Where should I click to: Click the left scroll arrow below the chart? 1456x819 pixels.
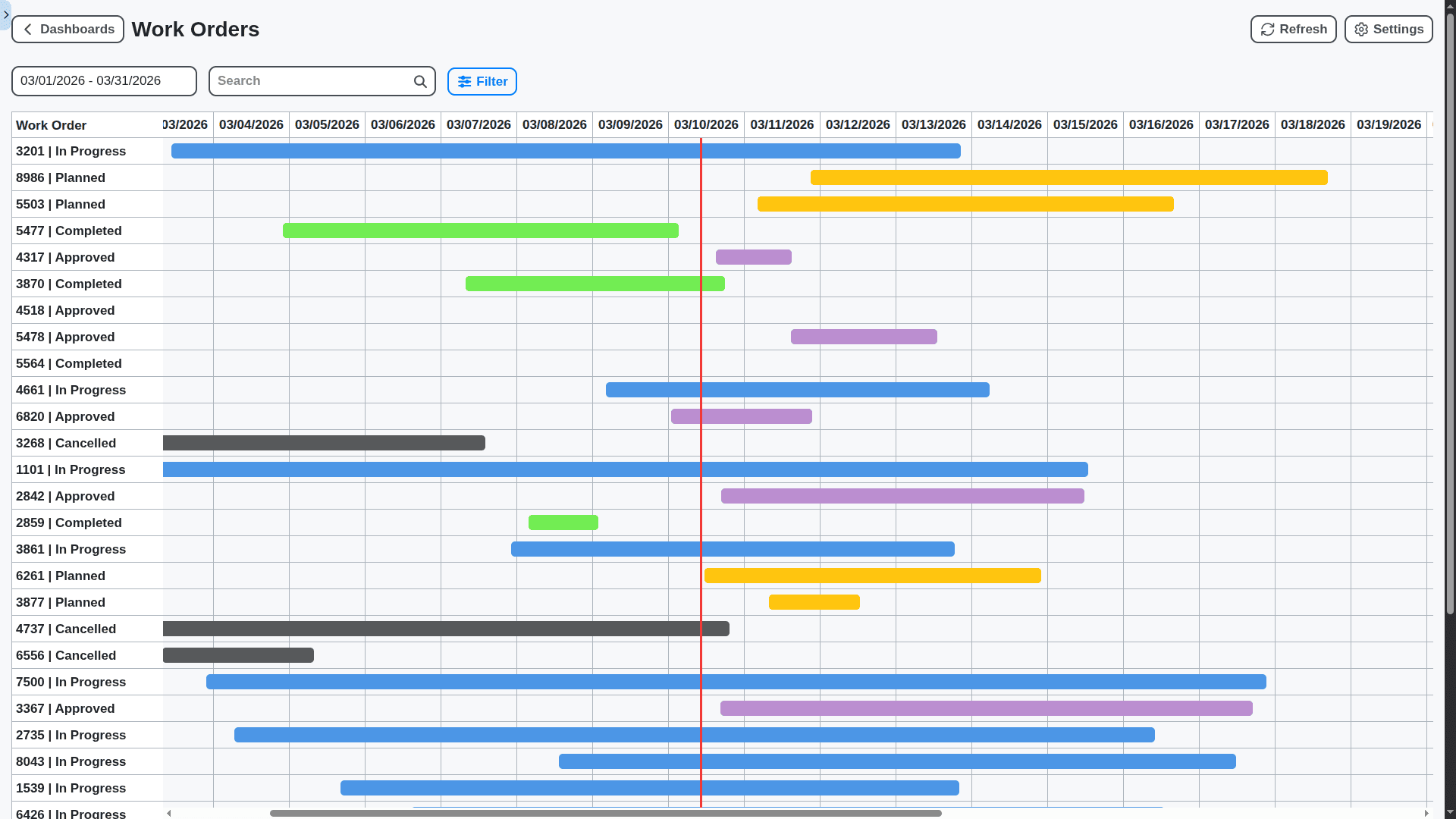click(168, 813)
